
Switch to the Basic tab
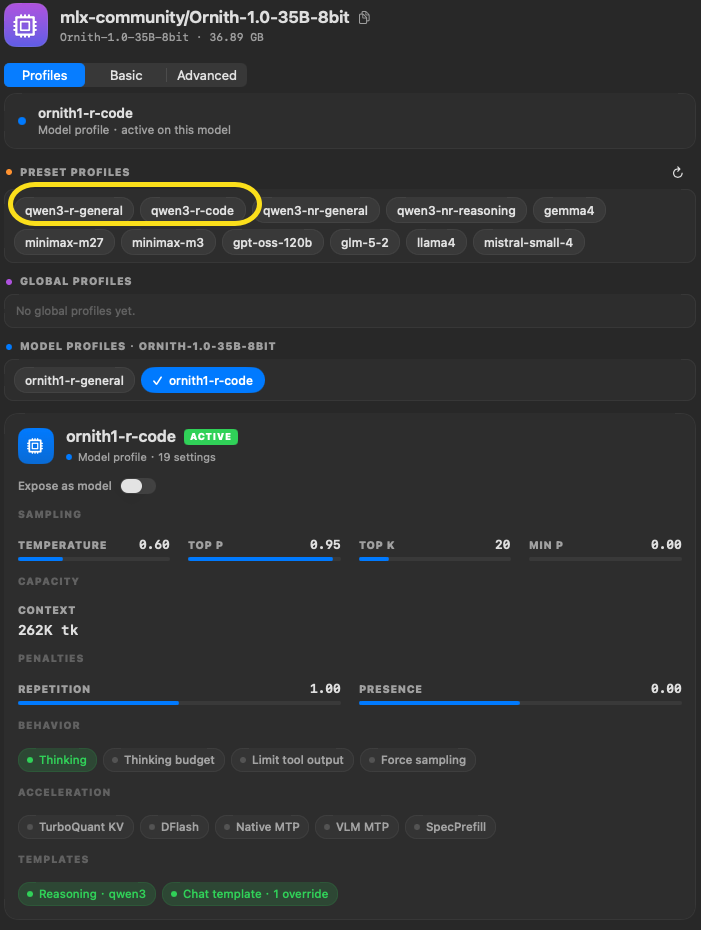point(126,75)
